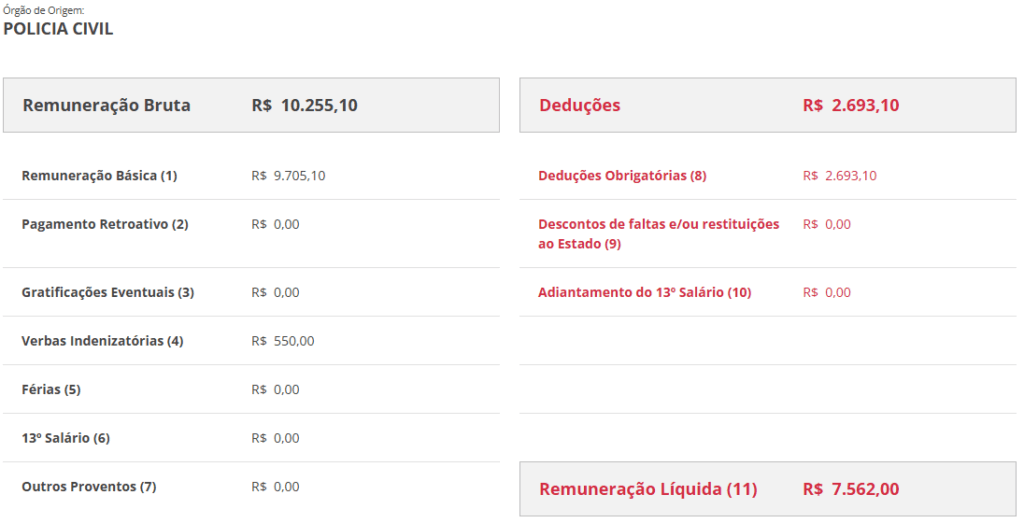Click the Verbas Indenizatórias (4) label
This screenshot has width=1024, height=523.
102,341
